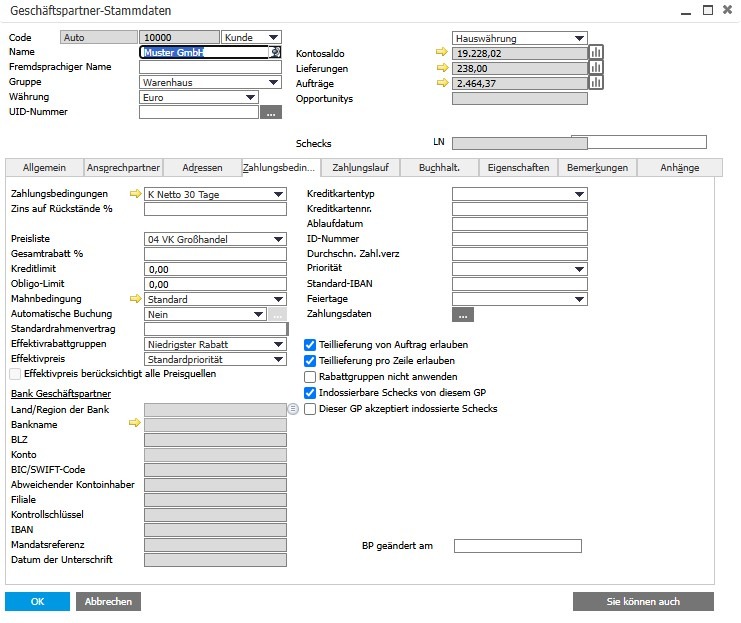The width and height of the screenshot is (741, 623).
Task: Open the Buchhalt. tab
Action: click(x=439, y=167)
